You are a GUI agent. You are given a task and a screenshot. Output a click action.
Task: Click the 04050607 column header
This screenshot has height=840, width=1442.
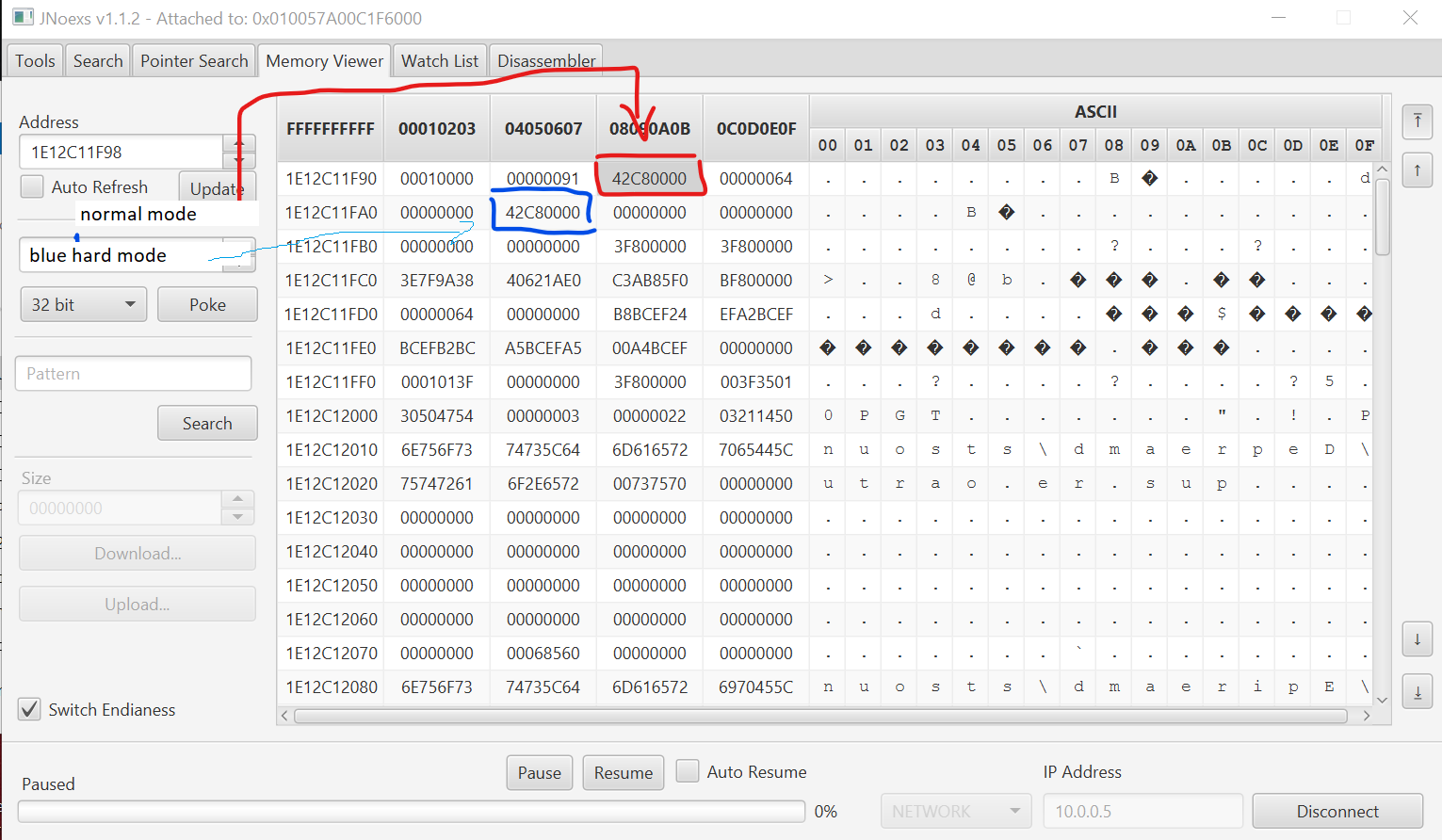tap(543, 128)
